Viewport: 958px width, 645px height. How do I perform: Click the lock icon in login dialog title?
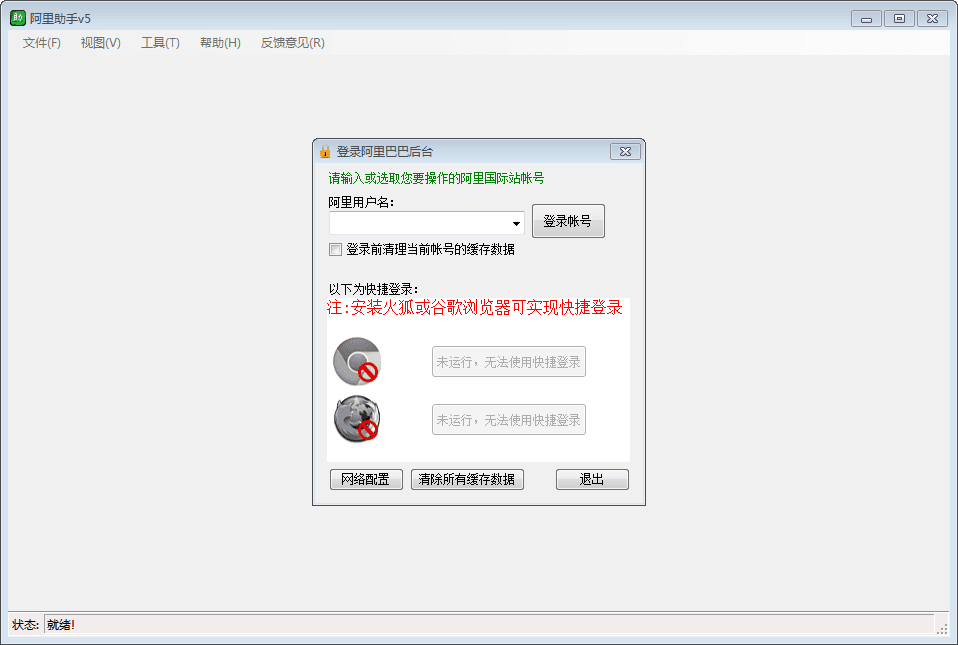click(325, 151)
